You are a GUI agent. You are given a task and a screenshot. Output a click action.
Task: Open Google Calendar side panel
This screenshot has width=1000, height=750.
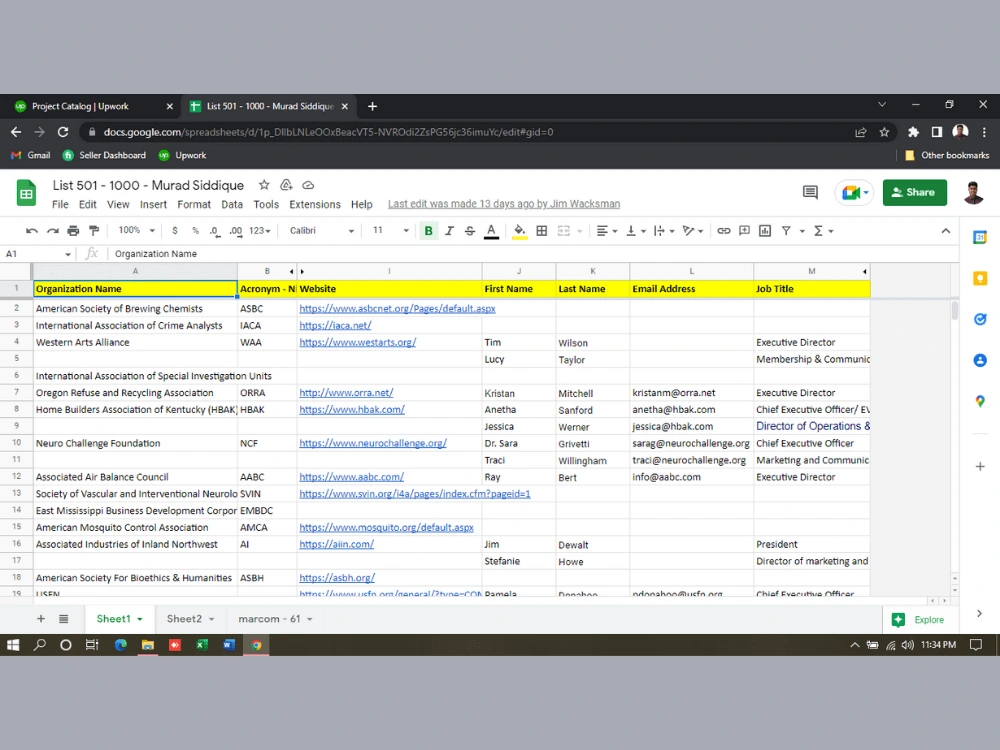(980, 238)
